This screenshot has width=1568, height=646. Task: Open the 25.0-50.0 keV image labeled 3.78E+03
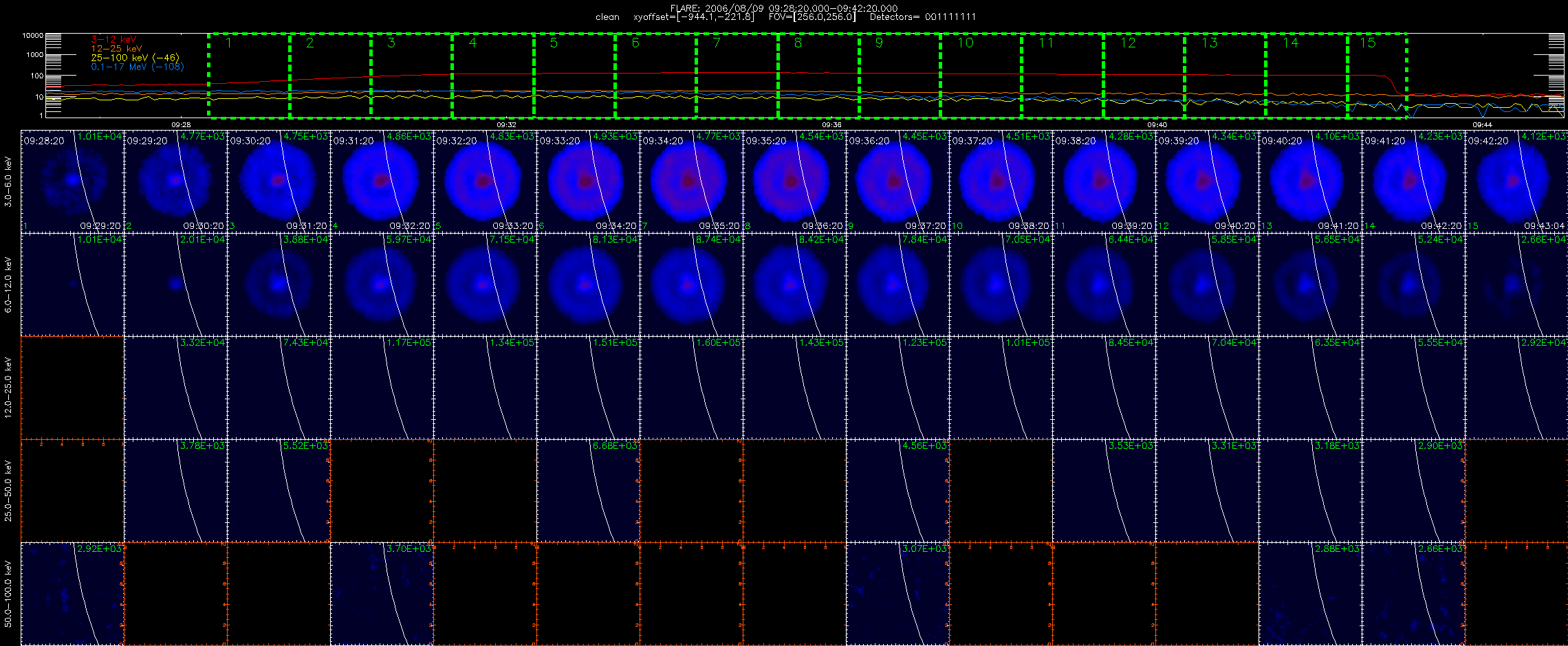point(176,491)
